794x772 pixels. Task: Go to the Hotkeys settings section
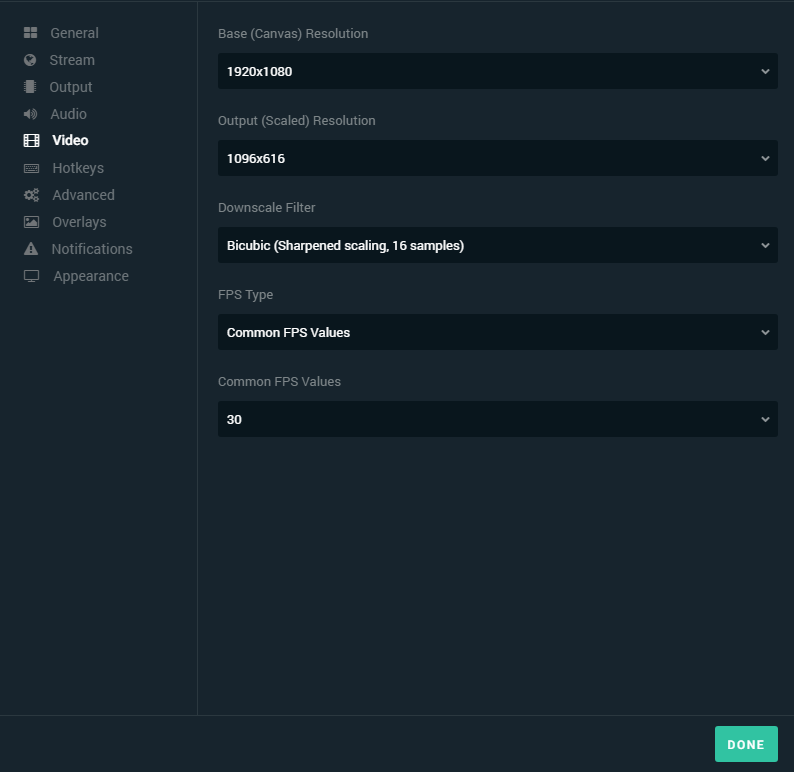pyautogui.click(x=78, y=168)
